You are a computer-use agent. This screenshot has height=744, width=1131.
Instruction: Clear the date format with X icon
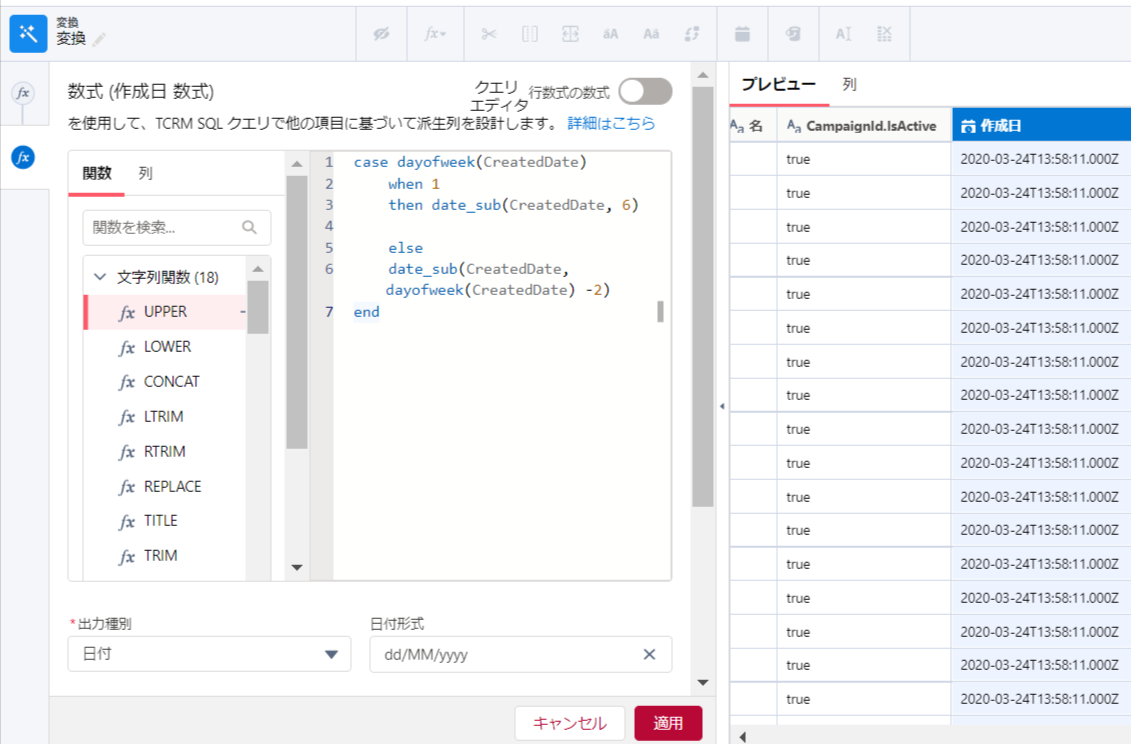pos(649,655)
